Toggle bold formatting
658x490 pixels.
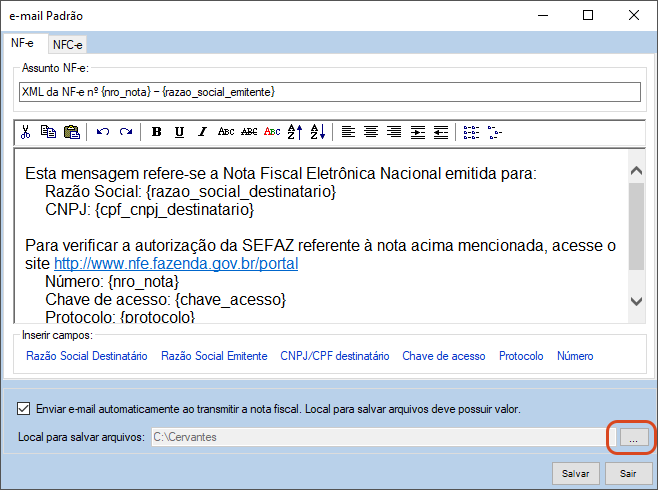pos(157,132)
